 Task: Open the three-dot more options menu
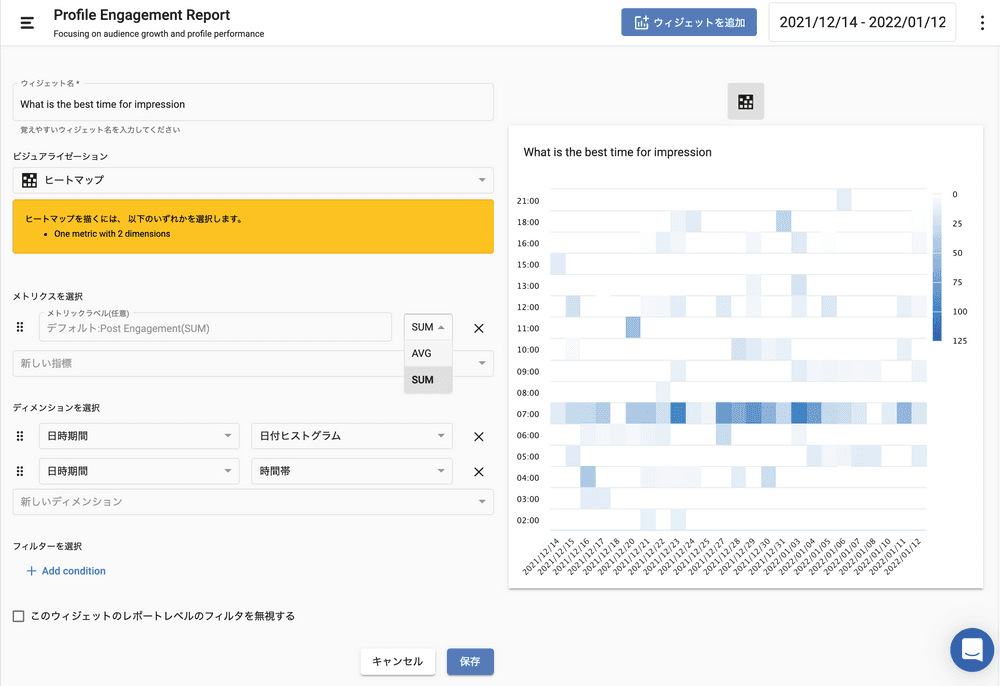[982, 23]
